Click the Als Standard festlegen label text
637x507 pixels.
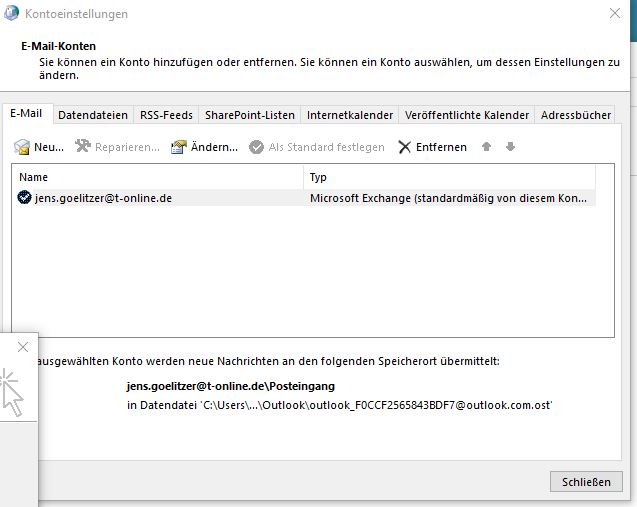(x=326, y=147)
